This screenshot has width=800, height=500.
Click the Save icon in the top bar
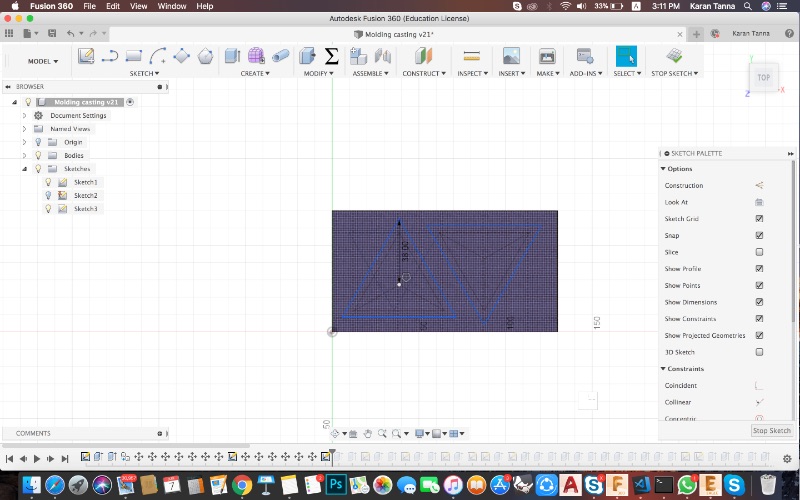52,33
